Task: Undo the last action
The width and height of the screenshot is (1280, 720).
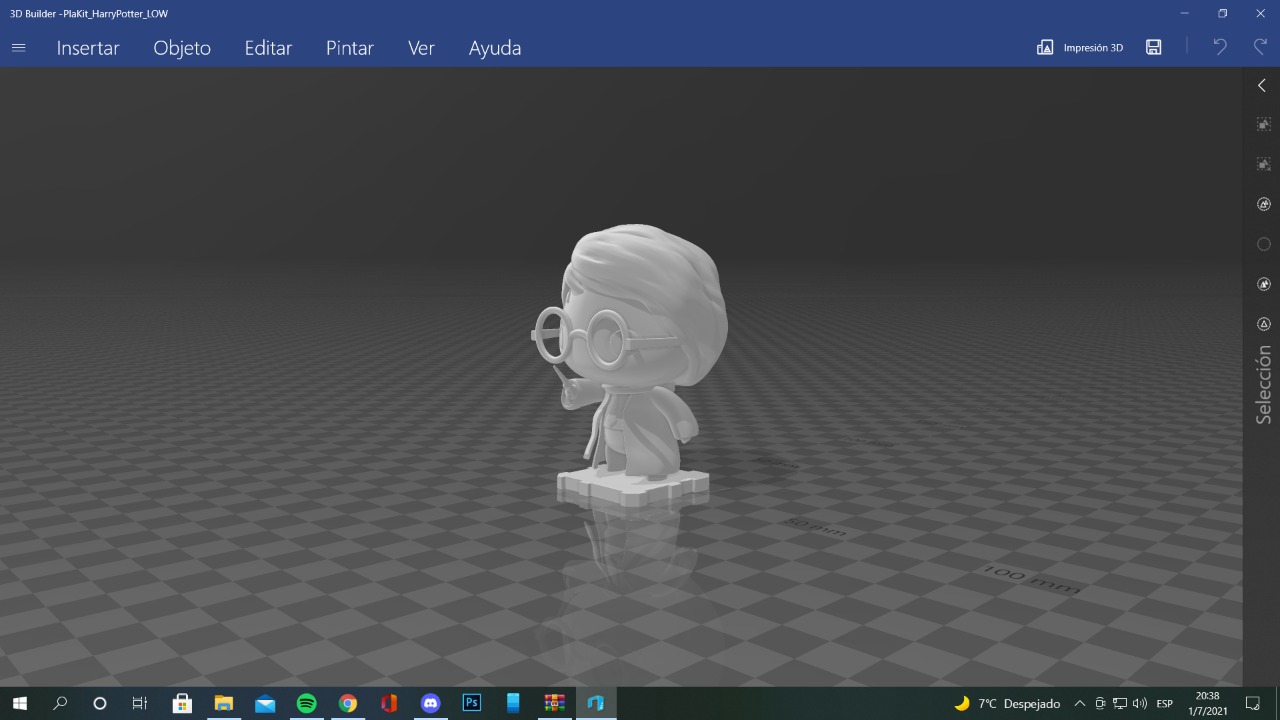Action: point(1220,47)
